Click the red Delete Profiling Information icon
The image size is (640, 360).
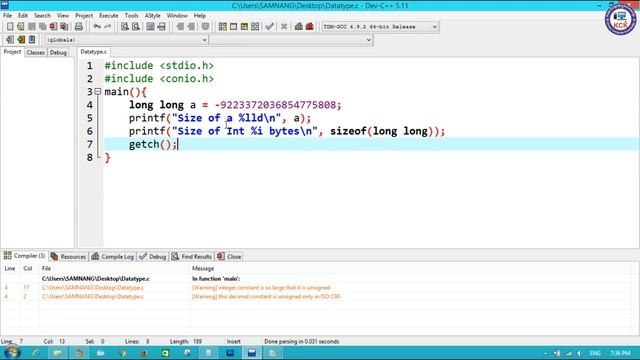coord(310,27)
